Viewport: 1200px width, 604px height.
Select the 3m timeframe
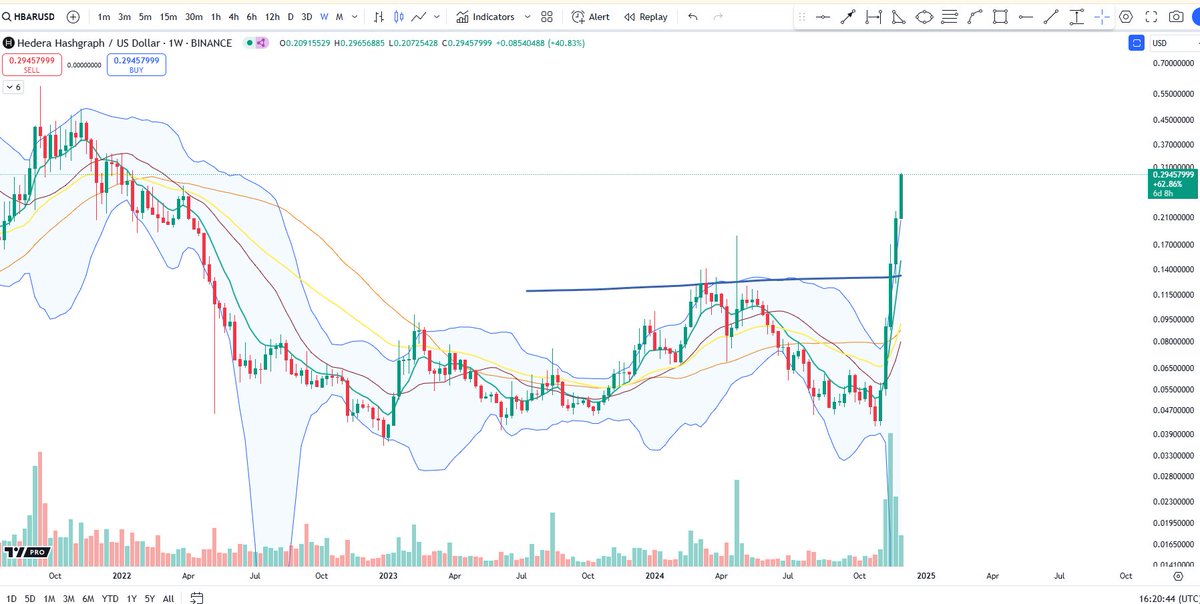pos(124,17)
